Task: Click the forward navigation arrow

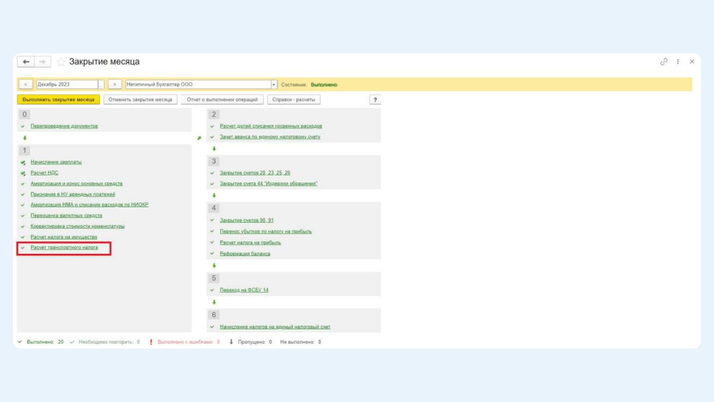Action: tap(42, 62)
